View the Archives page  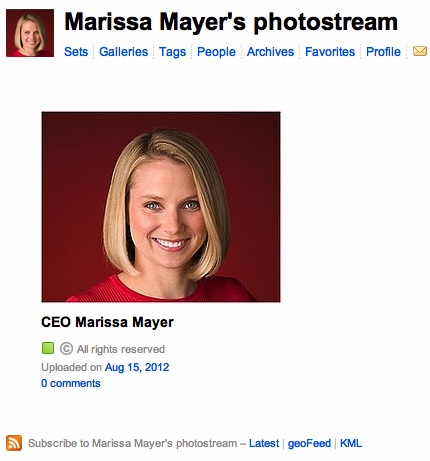click(270, 52)
